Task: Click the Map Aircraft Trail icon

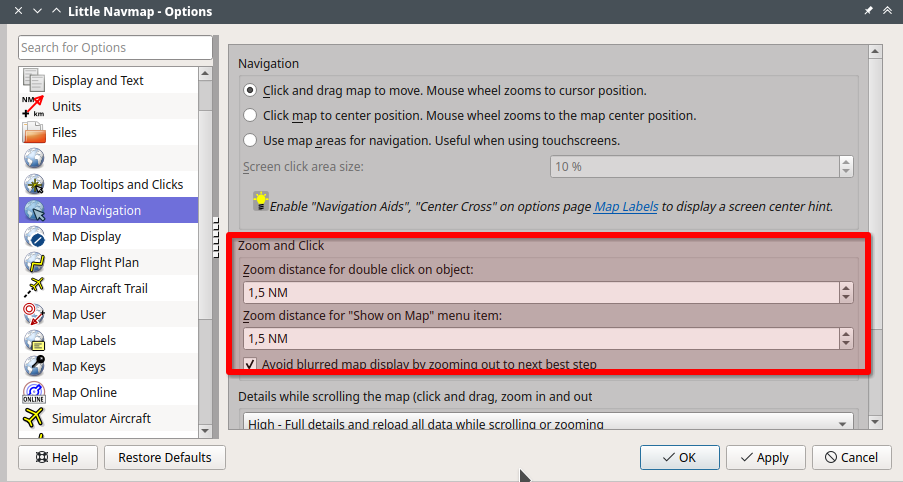Action: (x=34, y=288)
